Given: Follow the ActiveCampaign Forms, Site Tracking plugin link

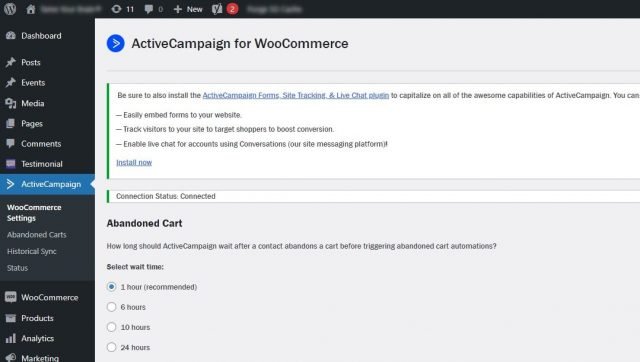Looking at the screenshot, I should click(x=296, y=95).
